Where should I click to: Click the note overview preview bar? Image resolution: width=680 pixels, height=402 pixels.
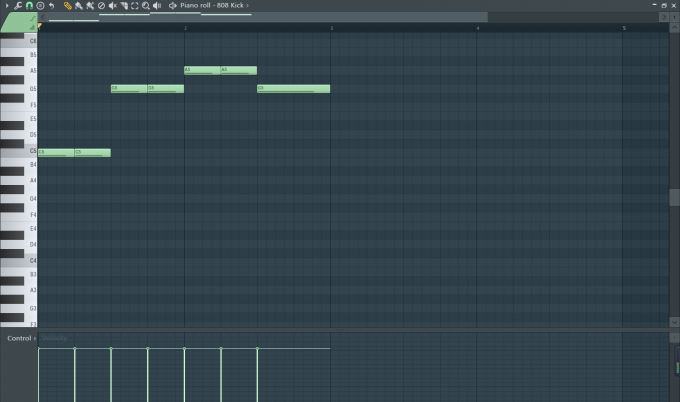coord(268,17)
